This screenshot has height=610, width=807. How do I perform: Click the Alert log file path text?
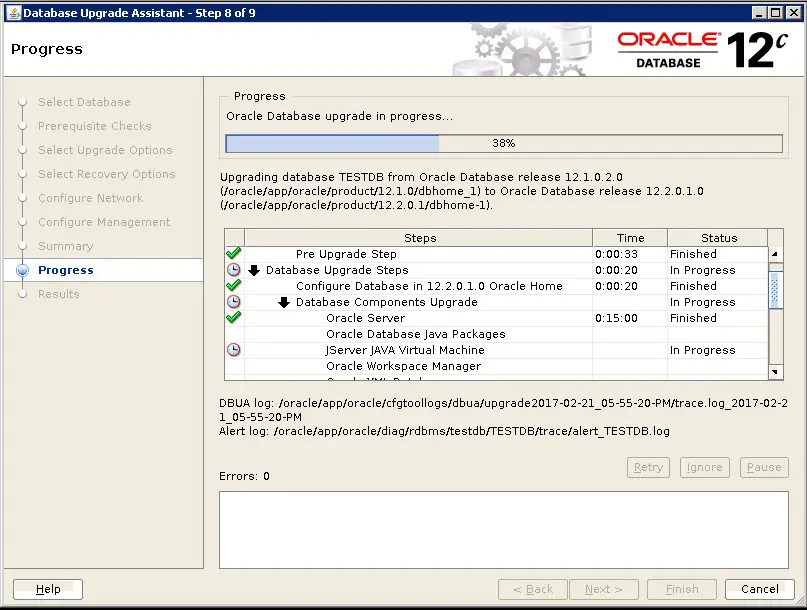coord(471,431)
